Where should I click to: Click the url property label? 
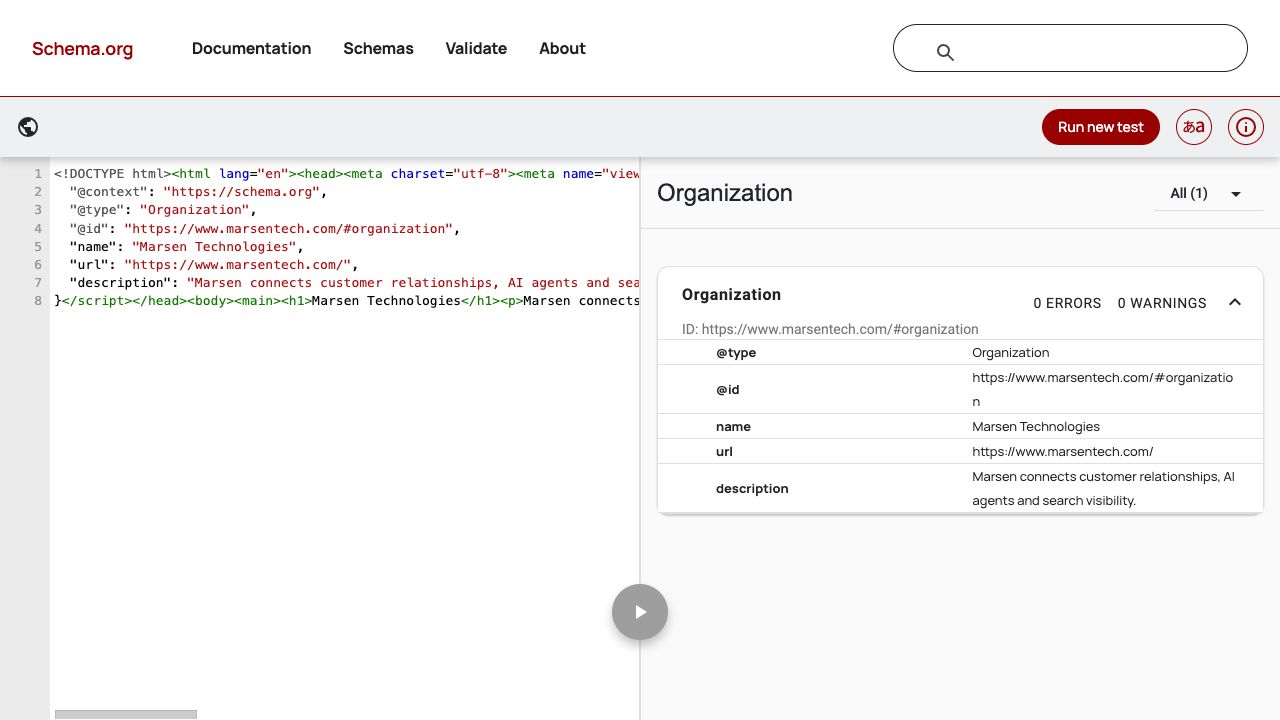(x=724, y=452)
